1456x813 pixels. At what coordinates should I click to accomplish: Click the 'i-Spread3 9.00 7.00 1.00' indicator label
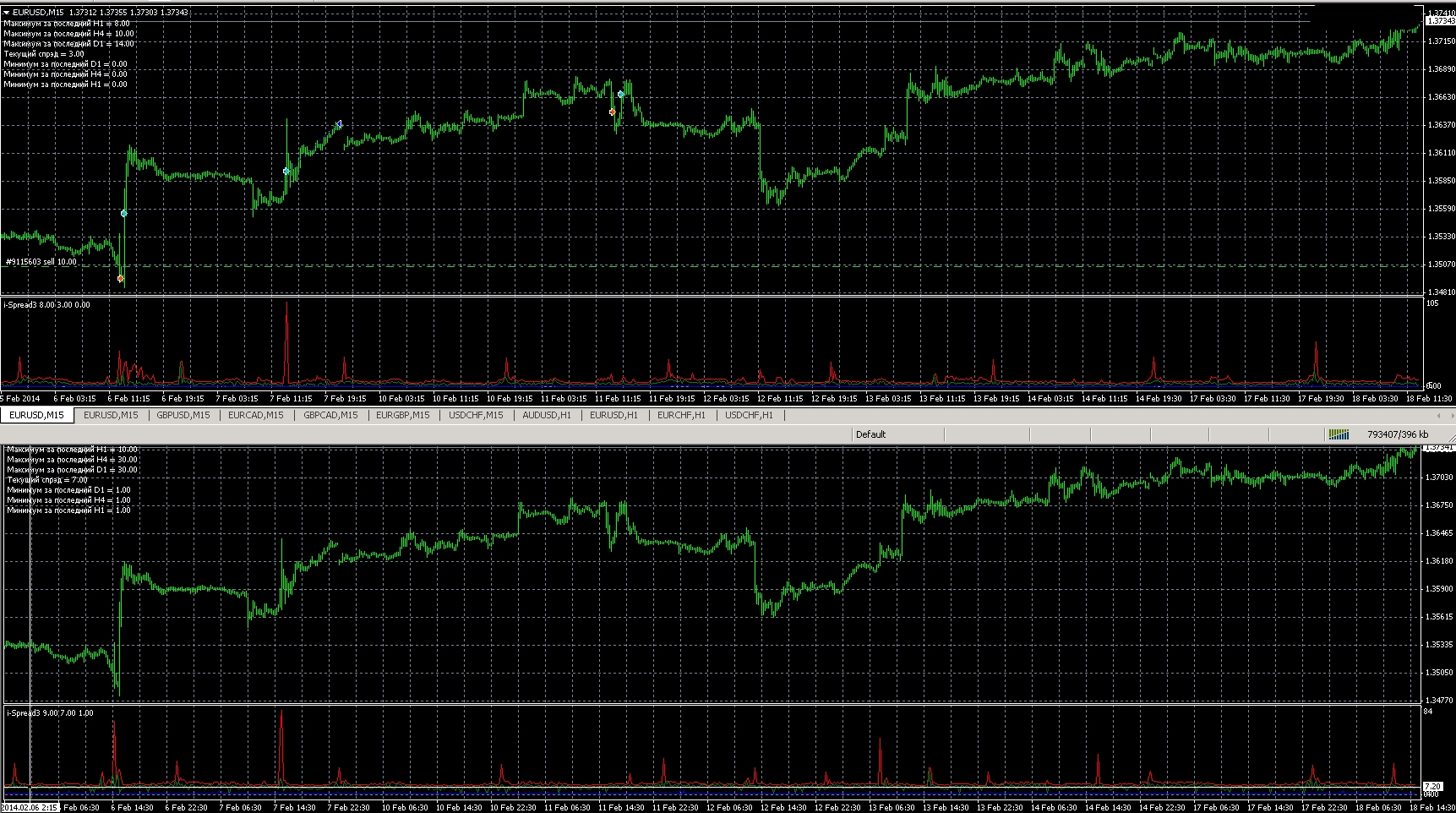click(x=50, y=713)
